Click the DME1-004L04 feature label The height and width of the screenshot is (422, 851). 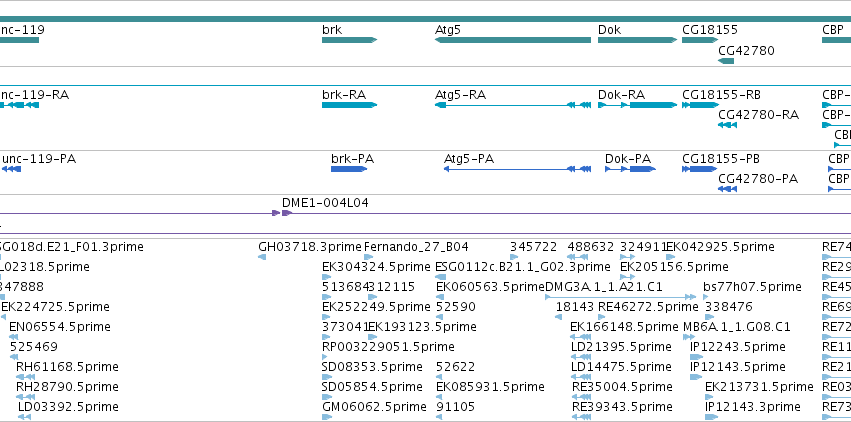[325, 202]
